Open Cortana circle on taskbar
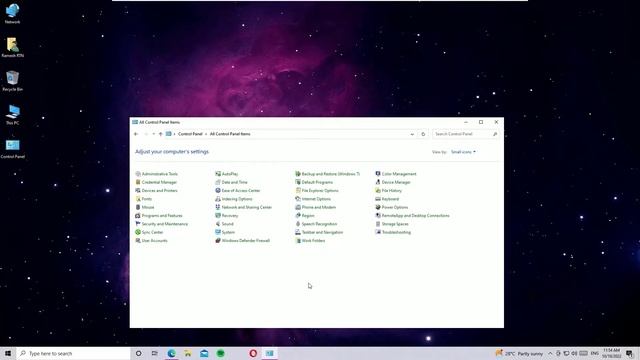The width and height of the screenshot is (640, 360). pyautogui.click(x=138, y=353)
